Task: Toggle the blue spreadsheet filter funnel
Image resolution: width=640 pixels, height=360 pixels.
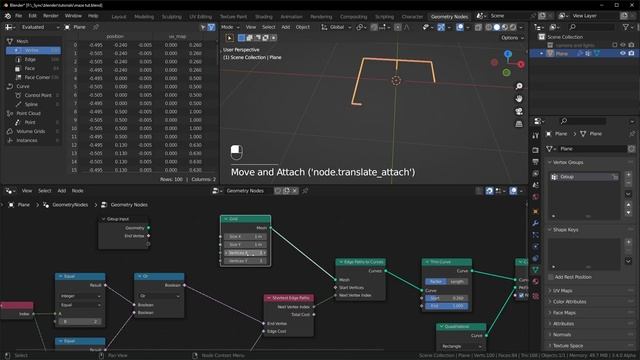Action: [x=211, y=27]
